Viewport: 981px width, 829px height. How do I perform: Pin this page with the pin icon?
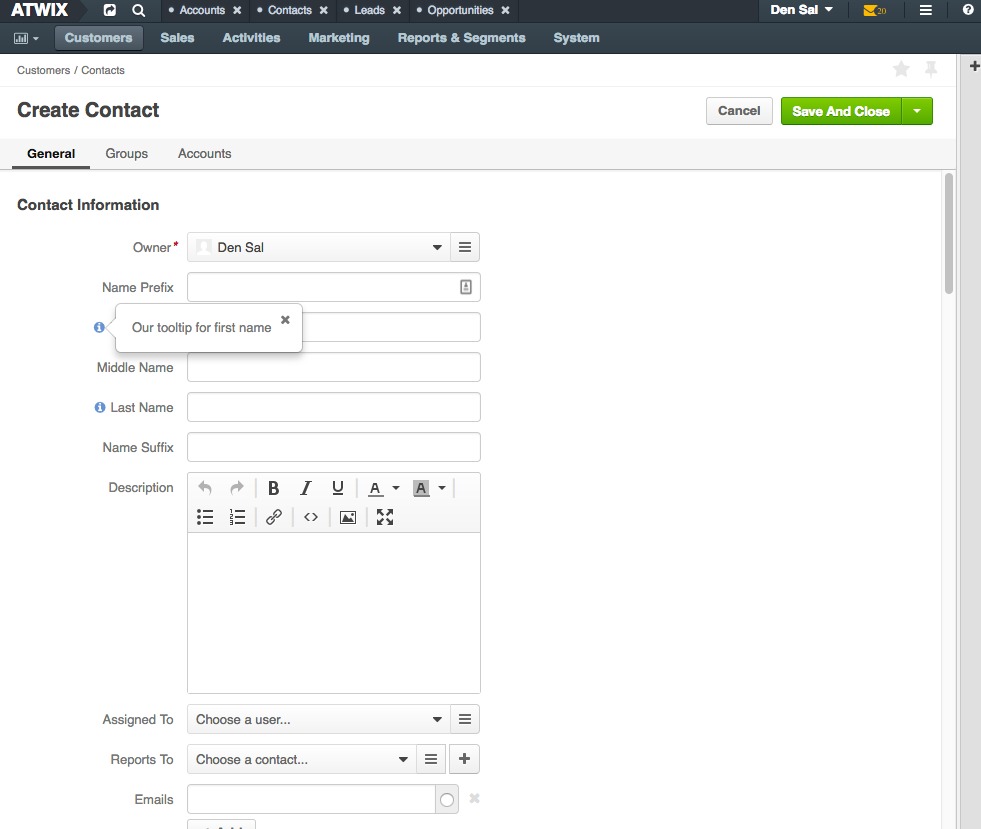[x=931, y=69]
